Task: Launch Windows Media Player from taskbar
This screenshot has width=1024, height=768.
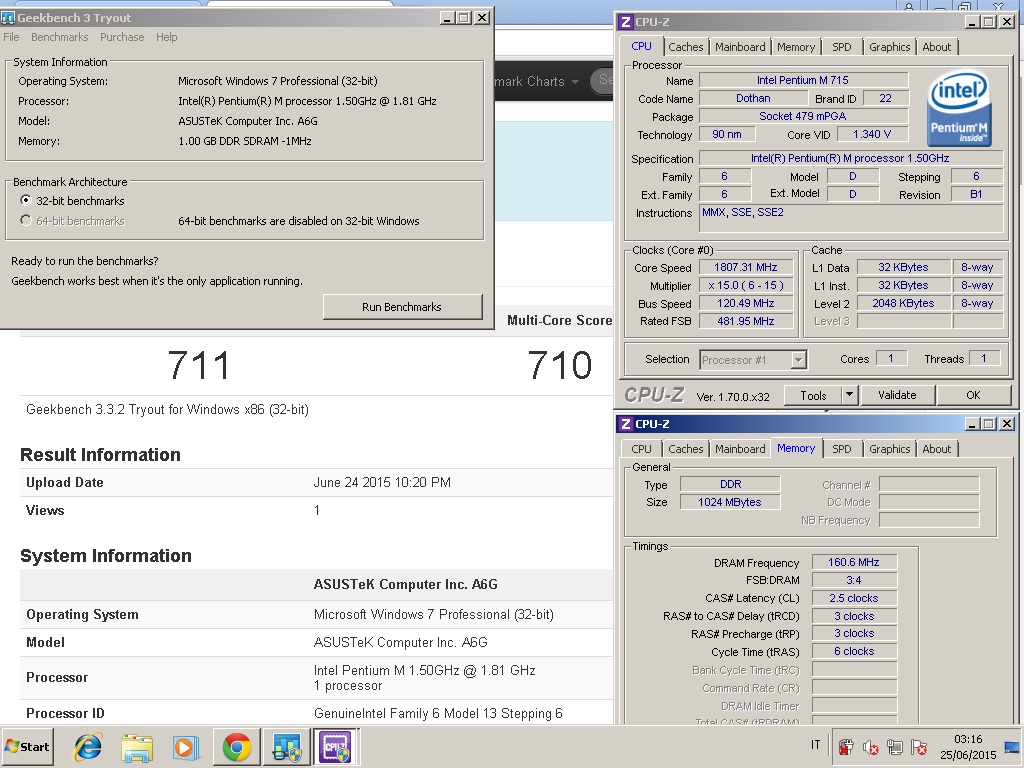Action: click(x=186, y=746)
